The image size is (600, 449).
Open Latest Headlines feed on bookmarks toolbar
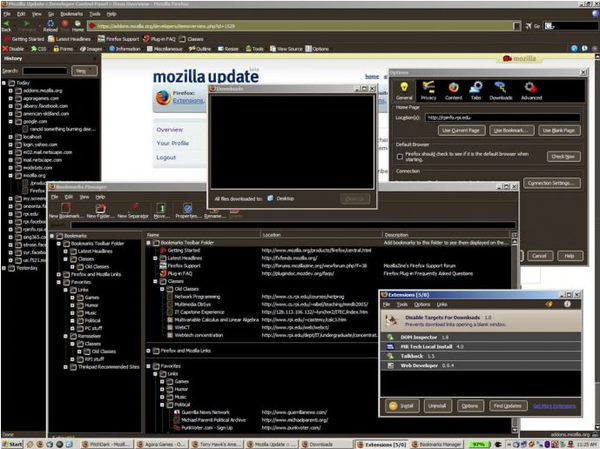[x=69, y=39]
